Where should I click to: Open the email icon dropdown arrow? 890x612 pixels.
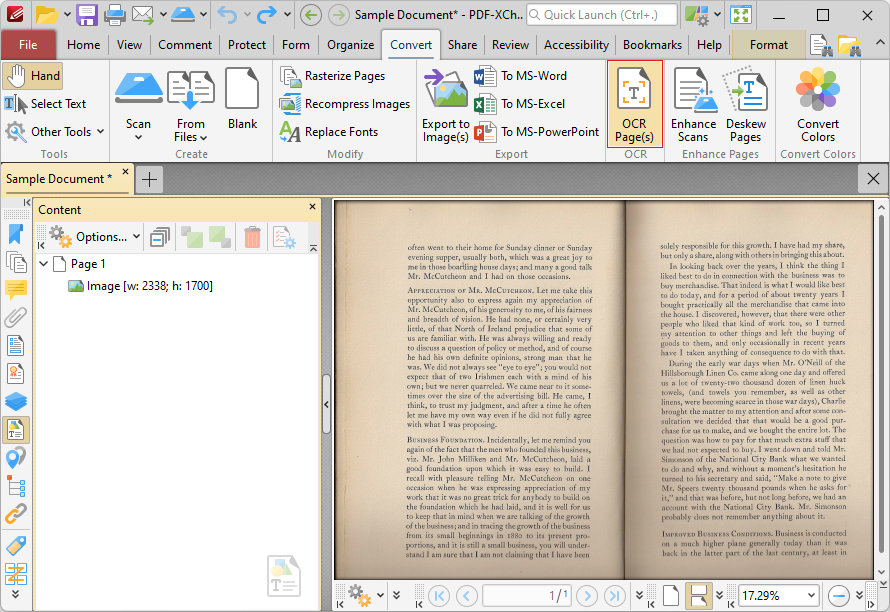(x=163, y=15)
